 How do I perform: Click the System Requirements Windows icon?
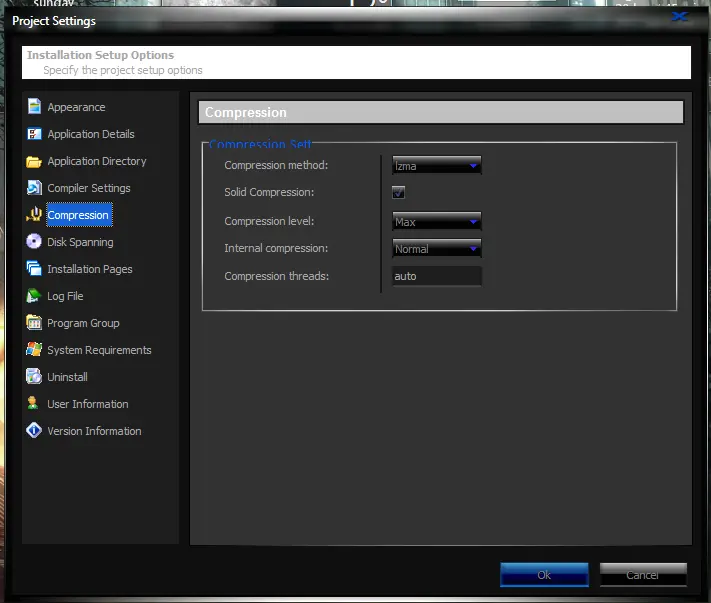click(x=34, y=350)
